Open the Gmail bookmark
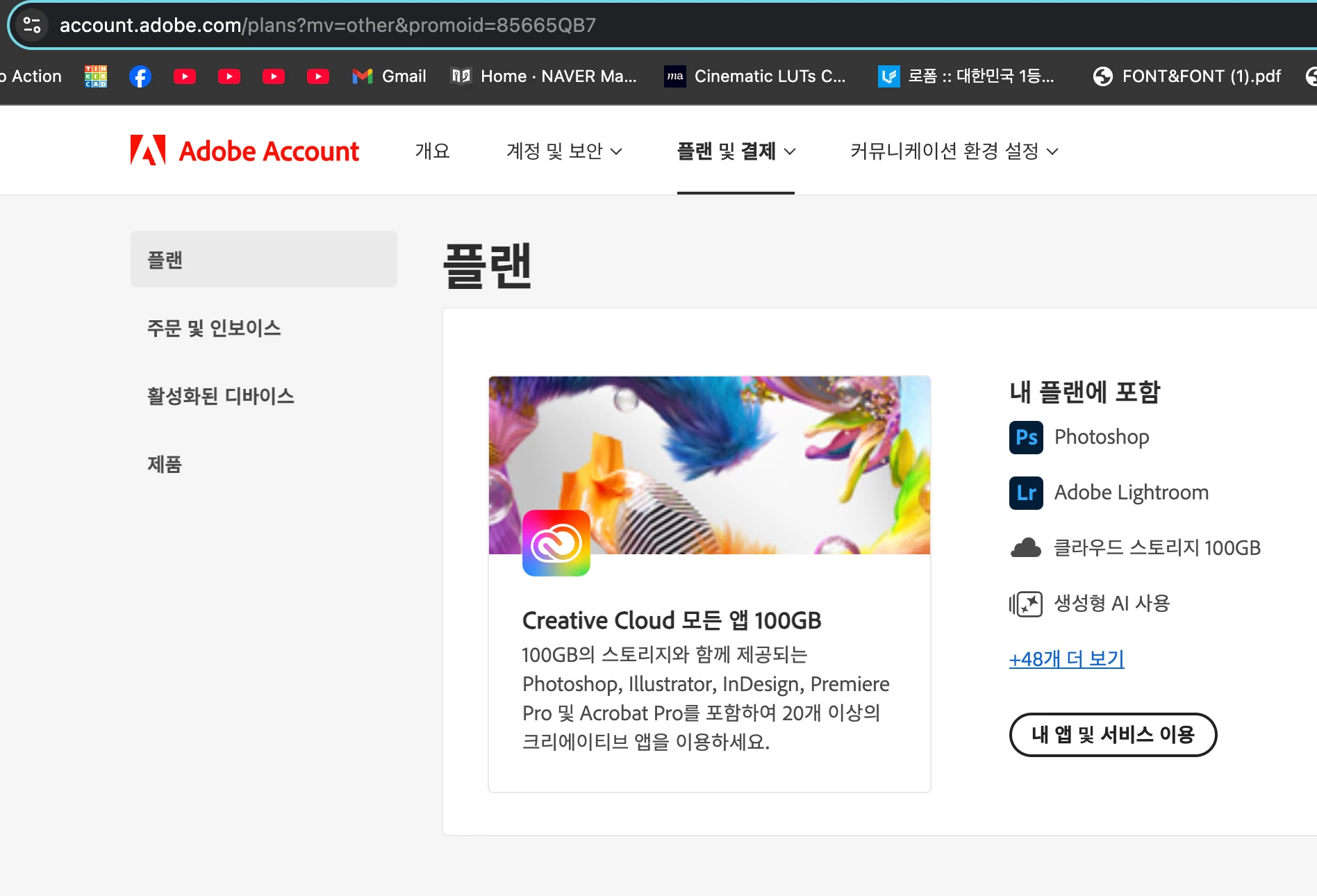The height and width of the screenshot is (896, 1317). click(x=389, y=76)
